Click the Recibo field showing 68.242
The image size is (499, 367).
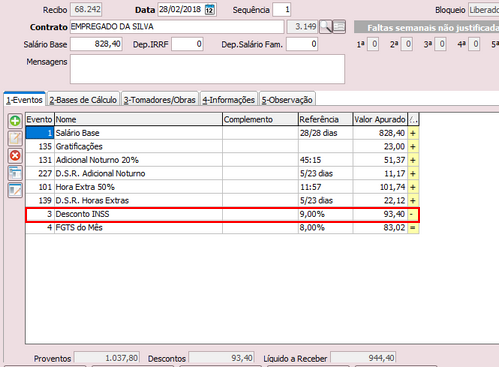click(86, 9)
